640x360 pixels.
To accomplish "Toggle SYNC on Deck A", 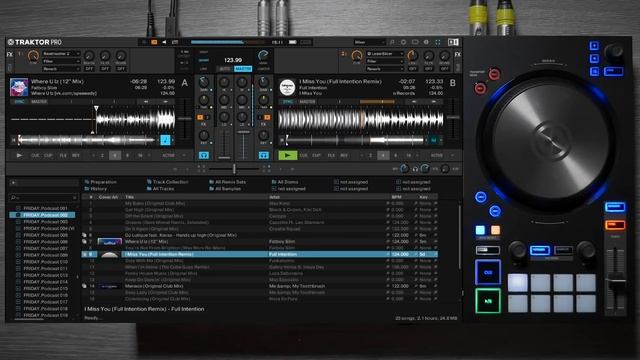I will pos(19,102).
